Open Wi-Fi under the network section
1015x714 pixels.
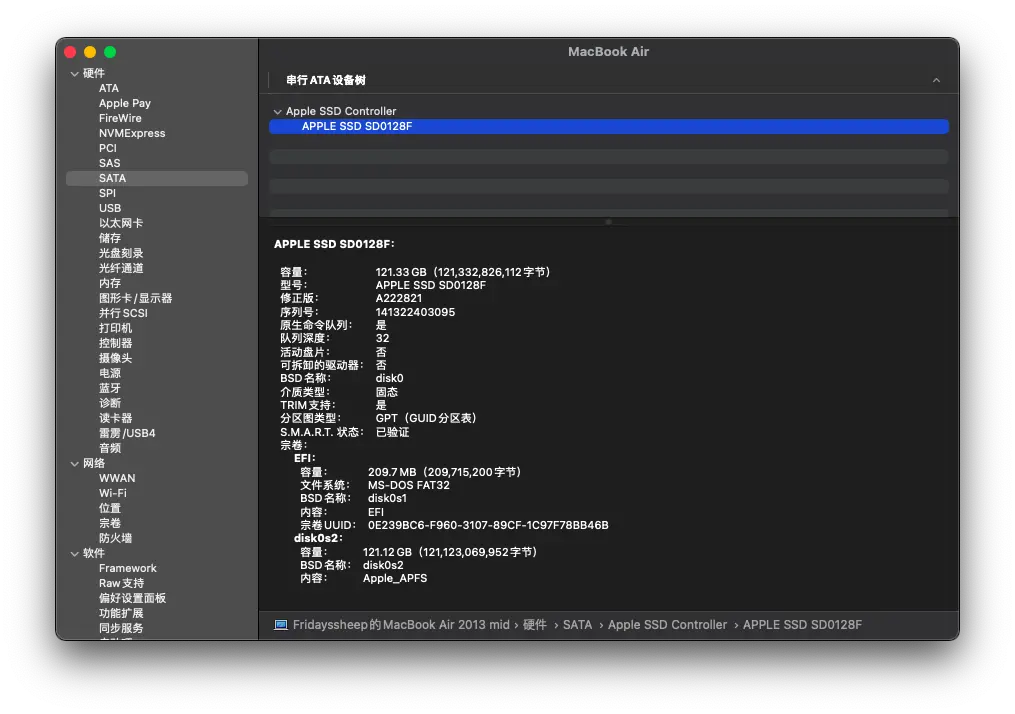(x=113, y=494)
